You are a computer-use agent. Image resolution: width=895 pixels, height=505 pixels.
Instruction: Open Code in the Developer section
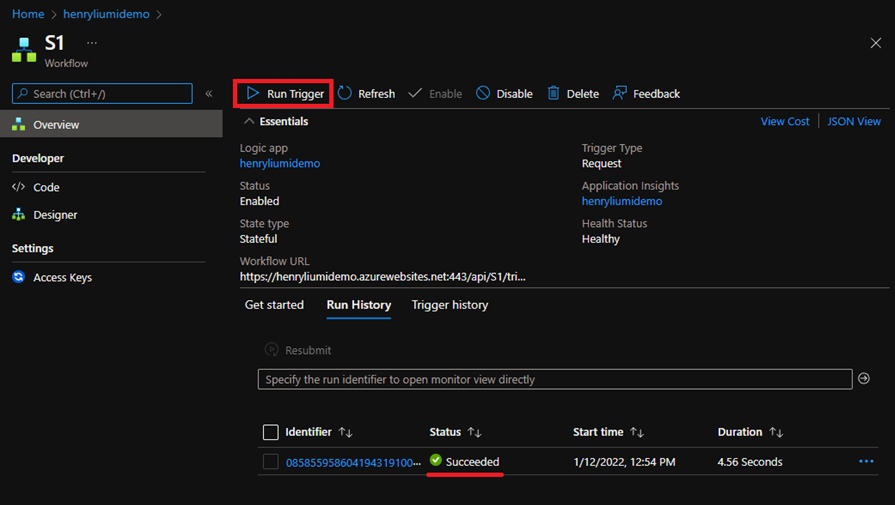tap(46, 187)
